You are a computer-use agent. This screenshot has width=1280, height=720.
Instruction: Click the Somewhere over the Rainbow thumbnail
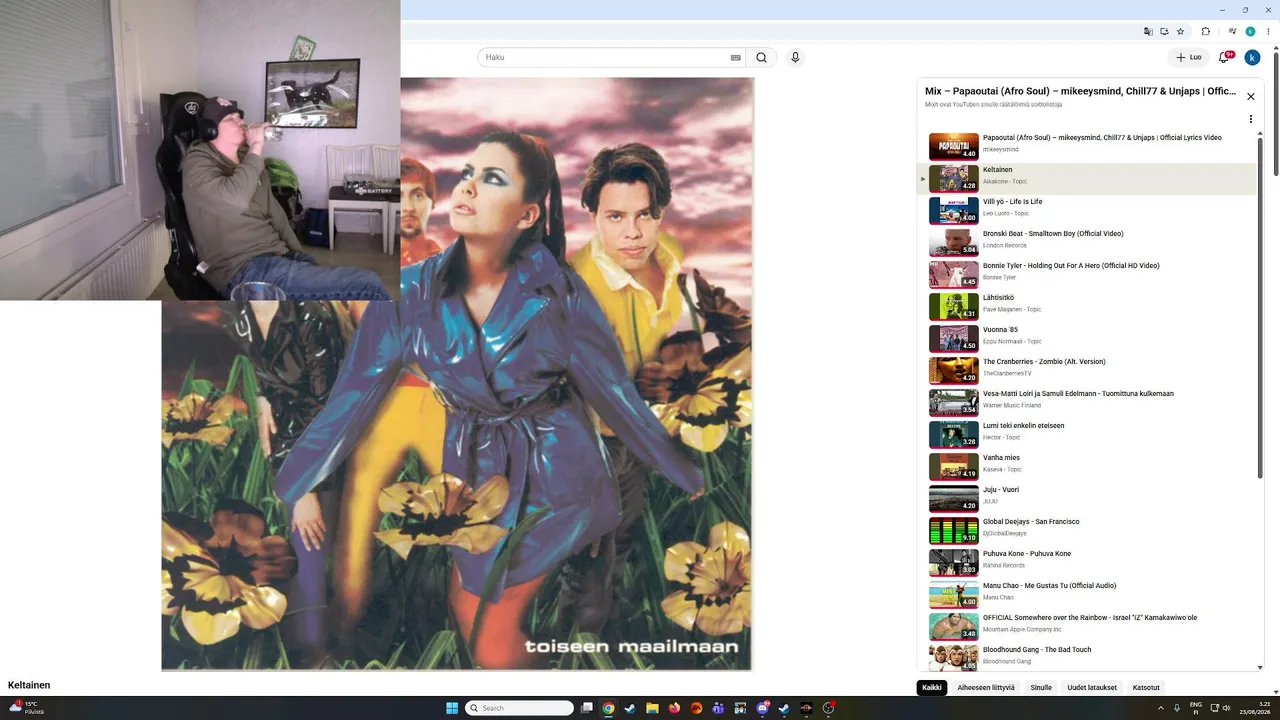tap(954, 627)
